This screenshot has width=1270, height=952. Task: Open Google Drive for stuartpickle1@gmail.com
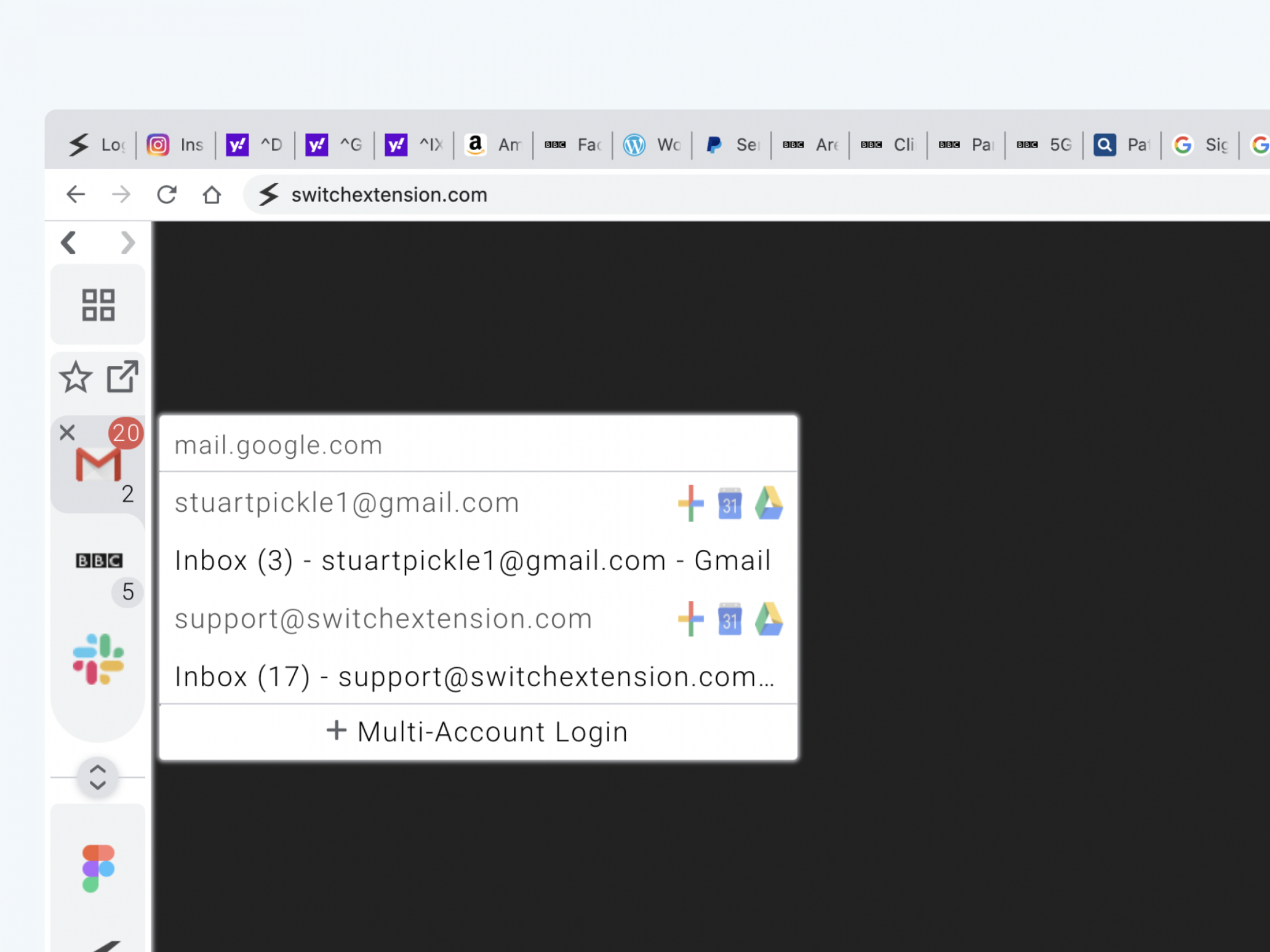click(x=769, y=503)
